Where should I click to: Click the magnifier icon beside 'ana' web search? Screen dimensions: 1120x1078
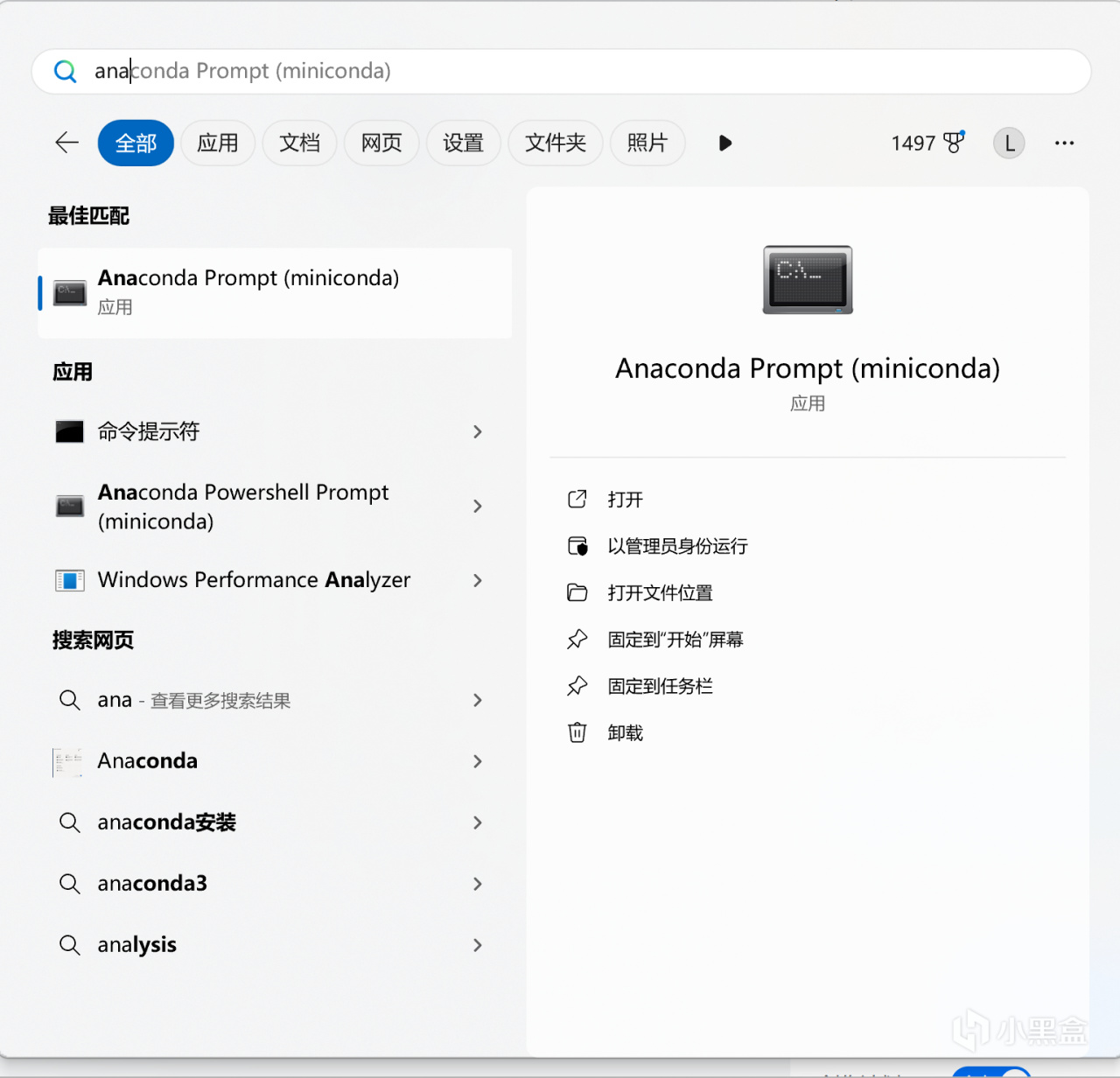click(x=70, y=700)
